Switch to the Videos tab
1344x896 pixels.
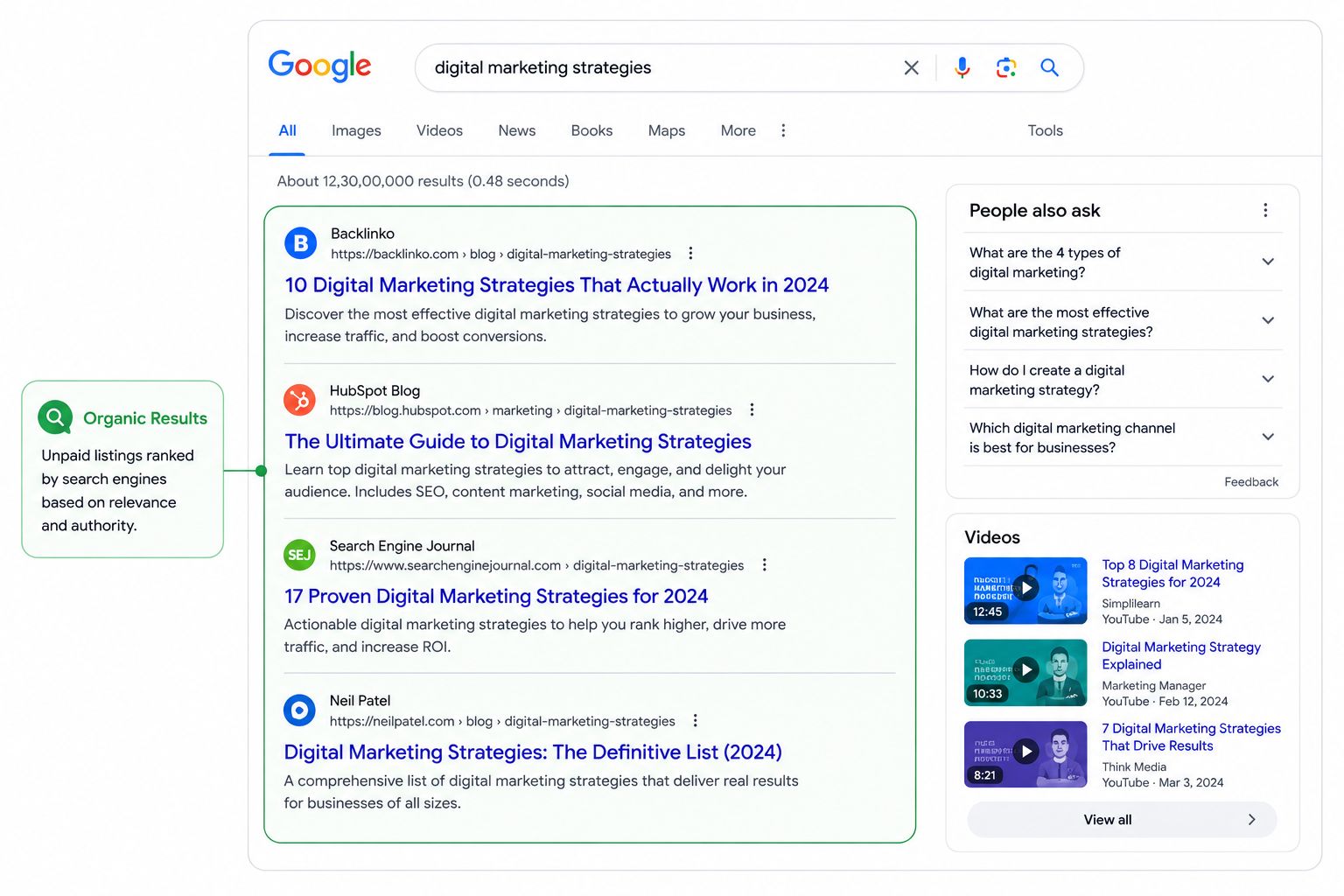coord(439,130)
